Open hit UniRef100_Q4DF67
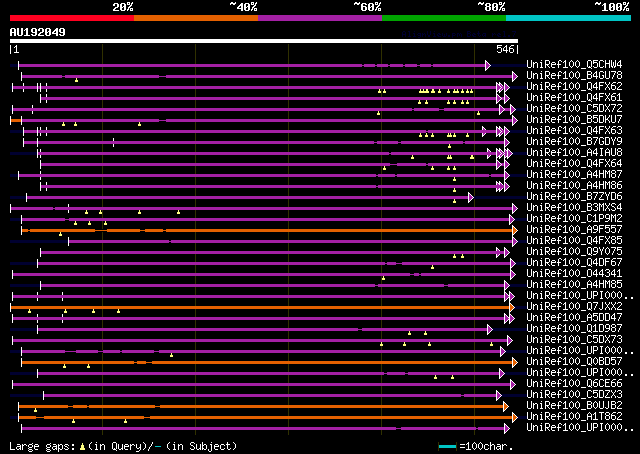The height and width of the screenshot is (454, 640). (x=574, y=263)
